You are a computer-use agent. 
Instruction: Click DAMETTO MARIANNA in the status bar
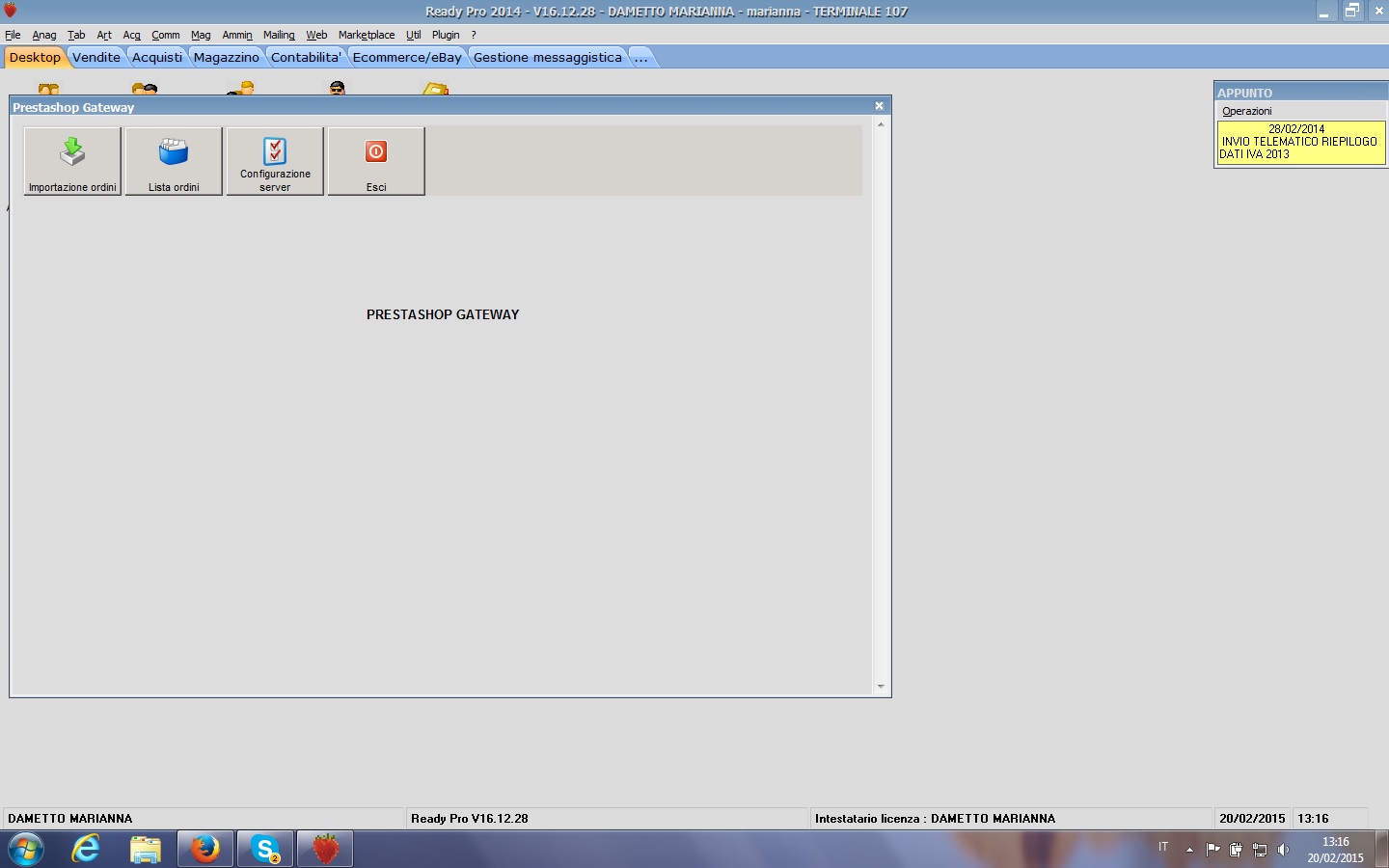pyautogui.click(x=70, y=818)
